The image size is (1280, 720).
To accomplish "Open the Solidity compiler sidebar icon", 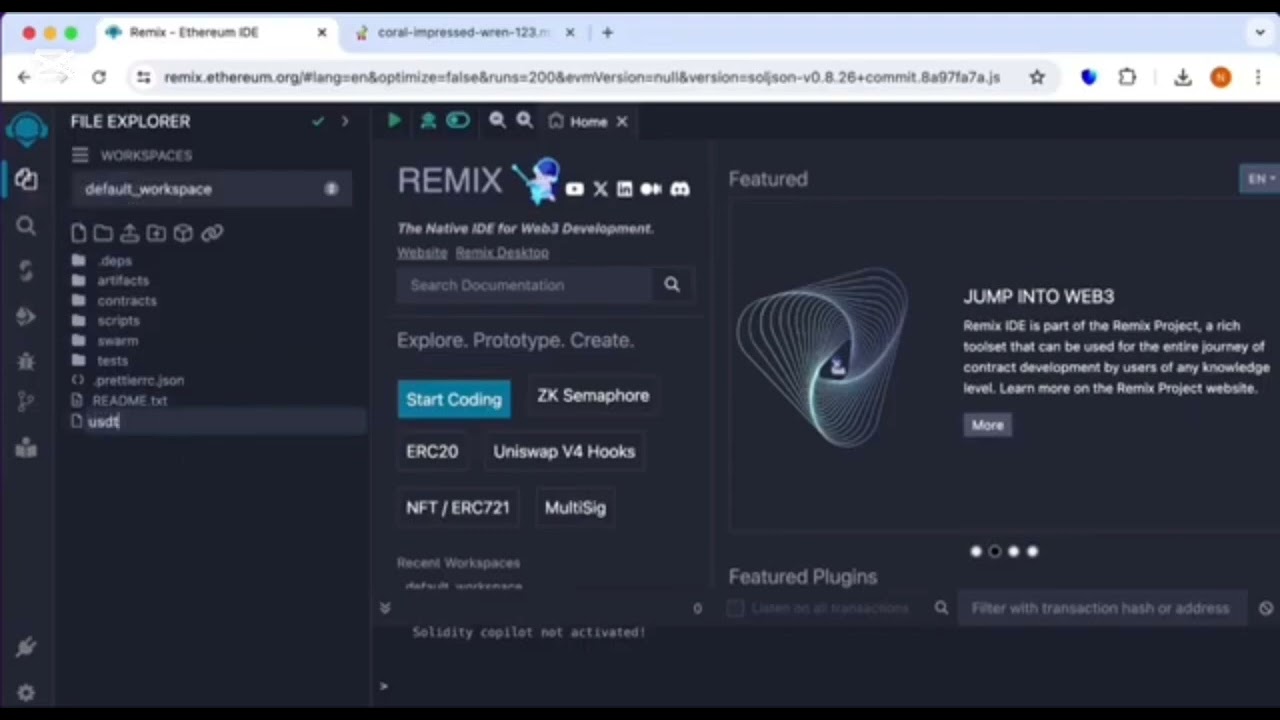I will click(26, 271).
